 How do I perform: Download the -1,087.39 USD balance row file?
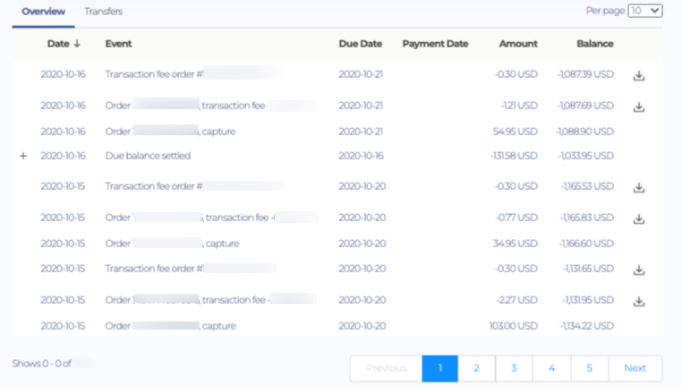[x=639, y=76]
